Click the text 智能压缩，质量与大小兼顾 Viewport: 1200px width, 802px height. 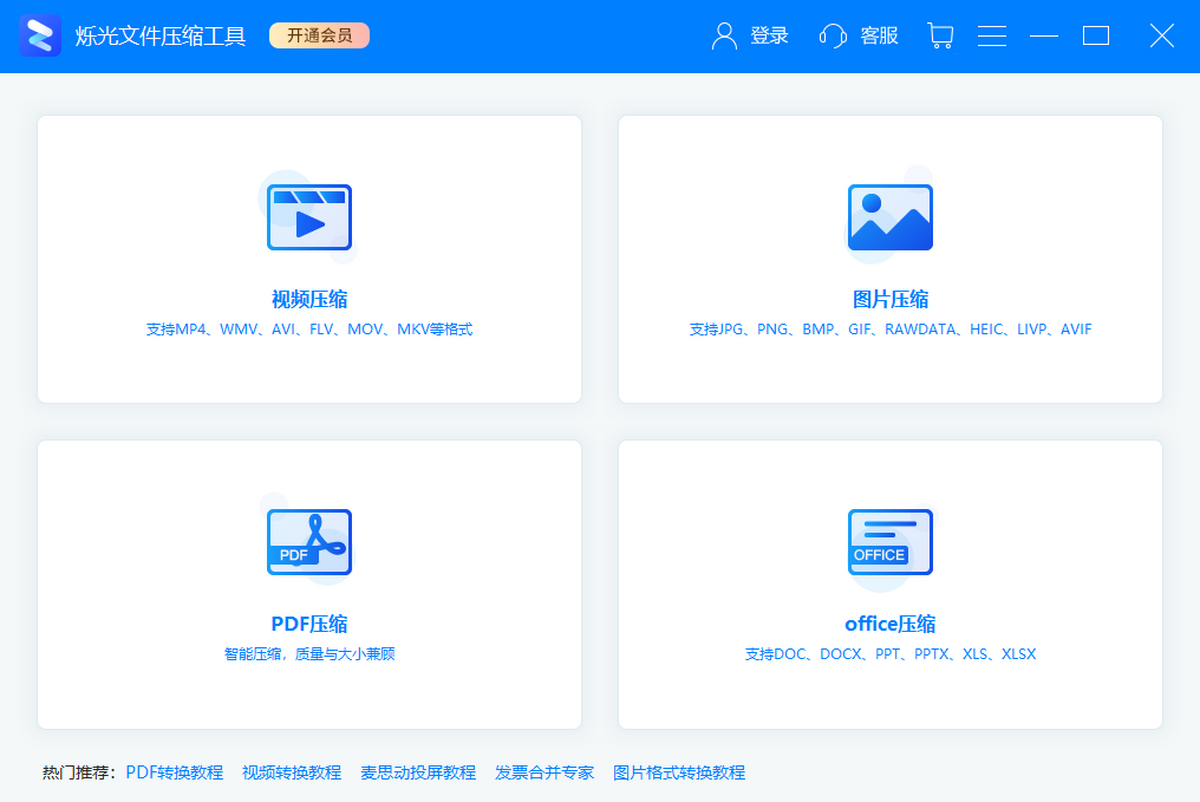click(x=310, y=654)
